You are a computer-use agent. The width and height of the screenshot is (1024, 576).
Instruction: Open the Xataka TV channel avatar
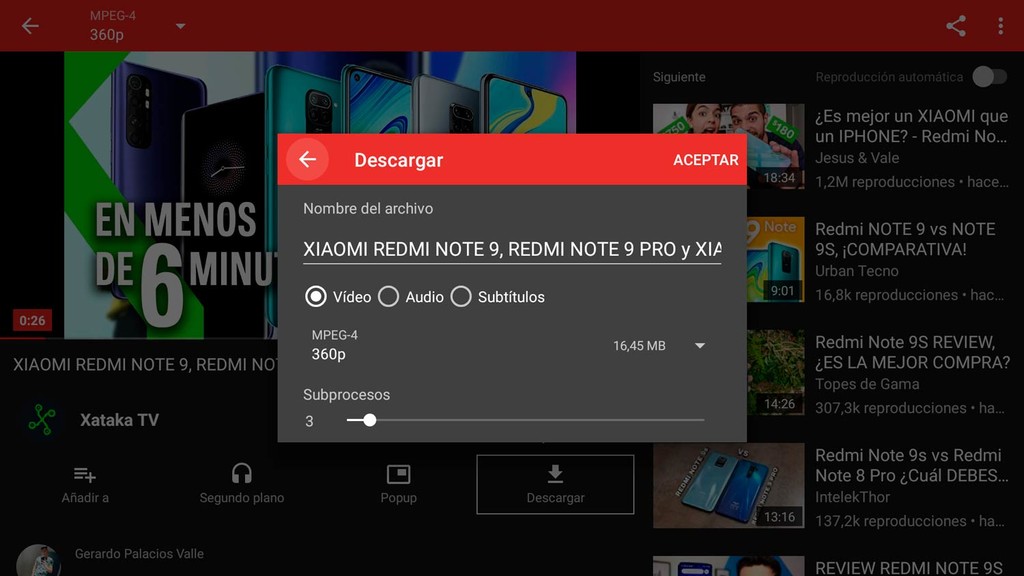point(42,419)
